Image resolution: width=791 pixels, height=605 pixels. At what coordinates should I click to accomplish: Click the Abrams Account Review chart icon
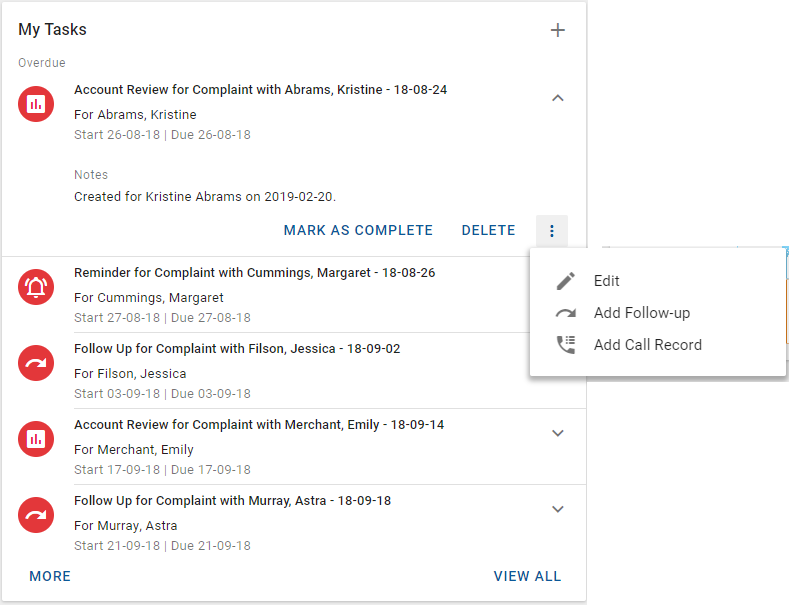click(x=36, y=103)
